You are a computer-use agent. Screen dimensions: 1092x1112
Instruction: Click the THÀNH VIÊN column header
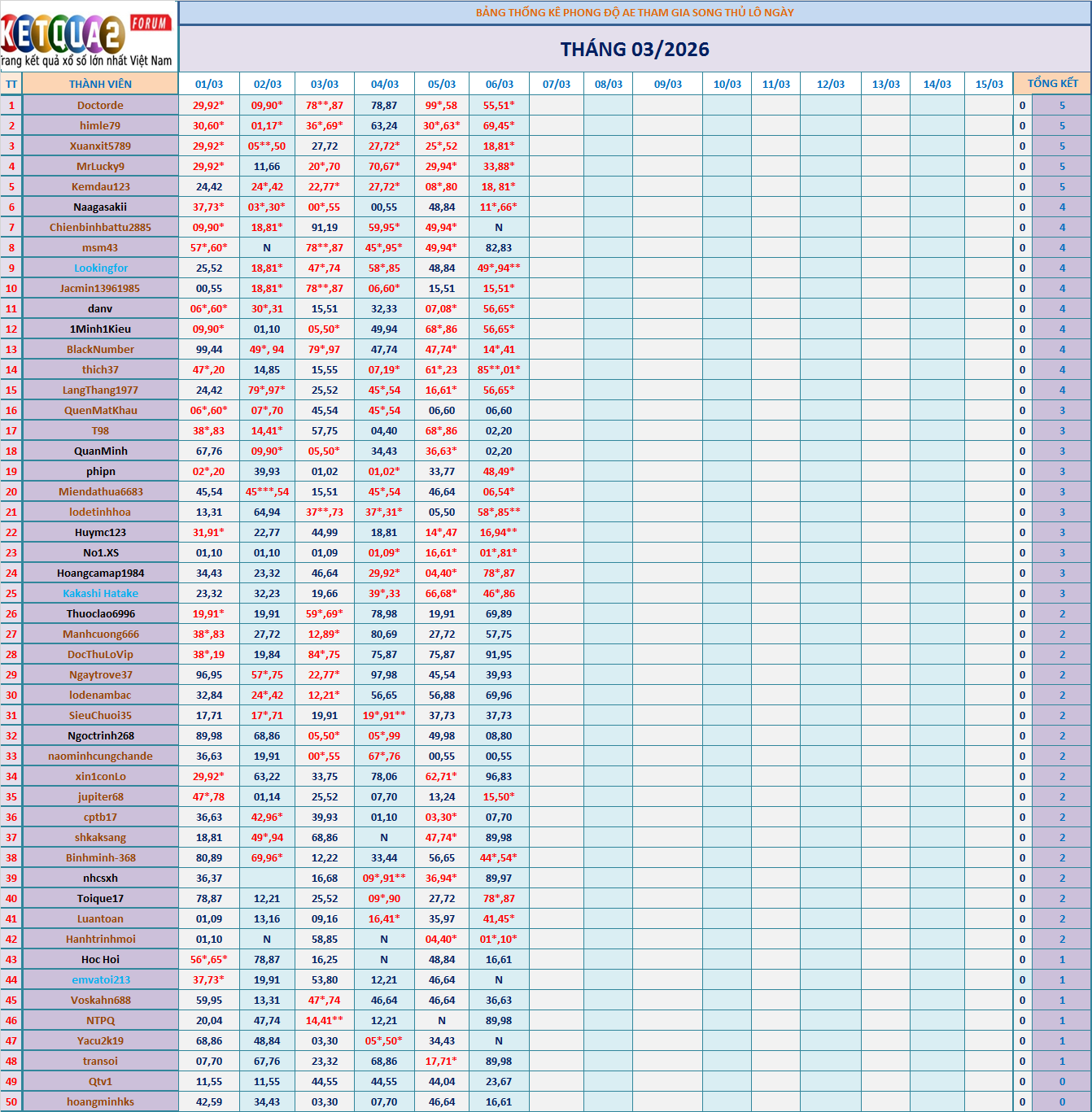100,84
